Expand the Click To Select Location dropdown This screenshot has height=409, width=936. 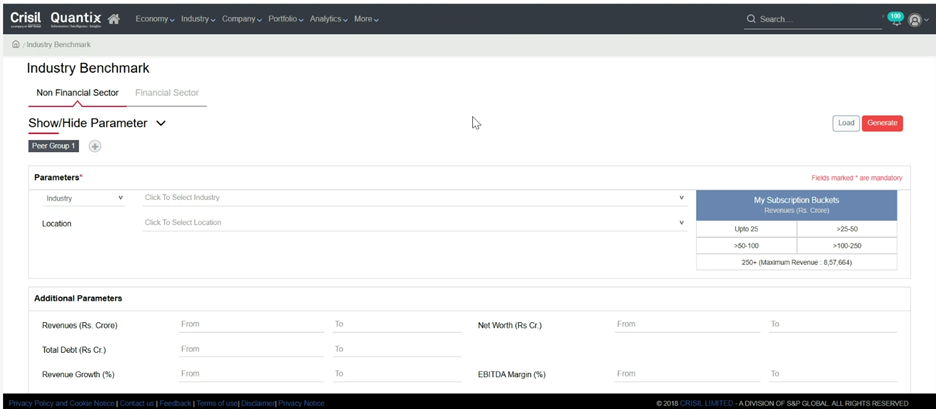point(414,223)
